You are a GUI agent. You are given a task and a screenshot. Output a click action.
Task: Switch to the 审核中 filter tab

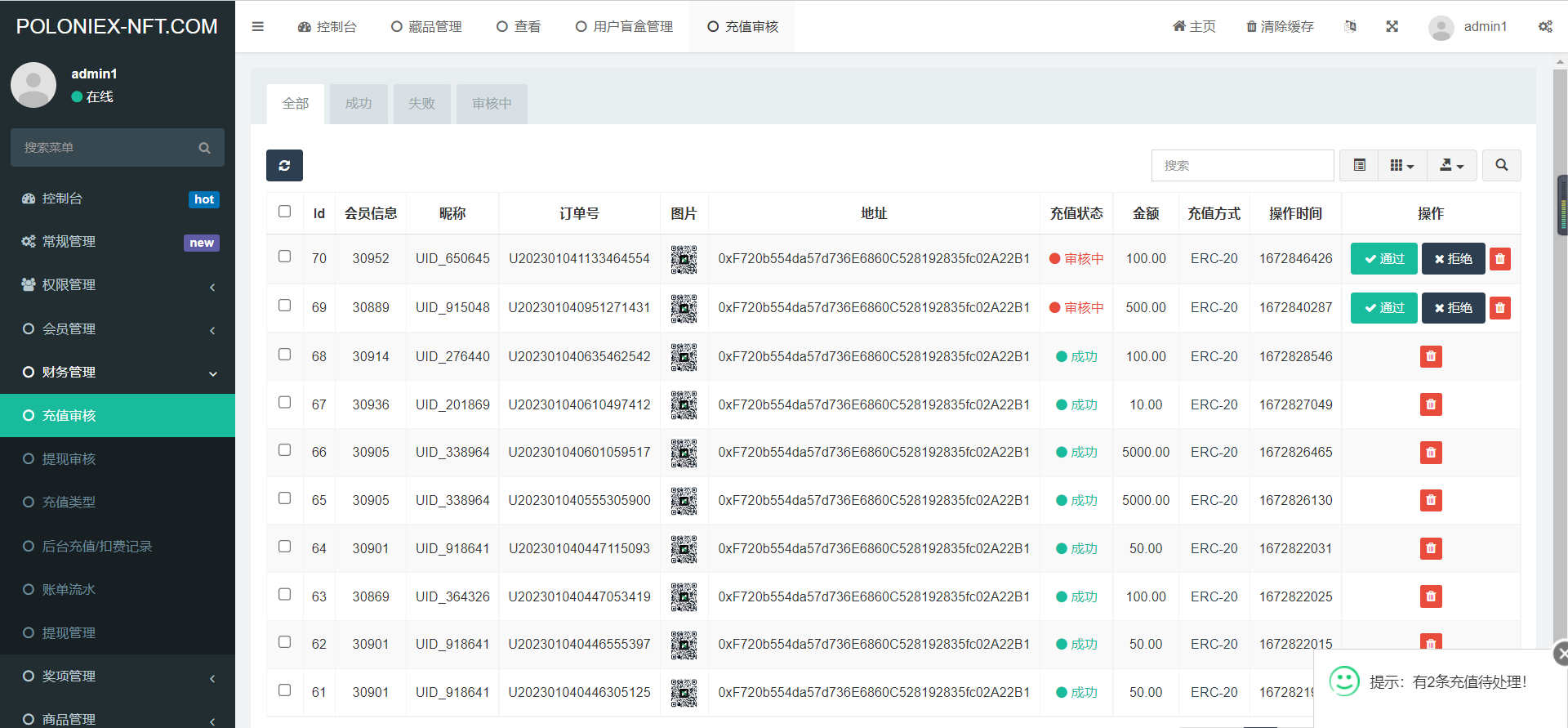click(x=492, y=104)
